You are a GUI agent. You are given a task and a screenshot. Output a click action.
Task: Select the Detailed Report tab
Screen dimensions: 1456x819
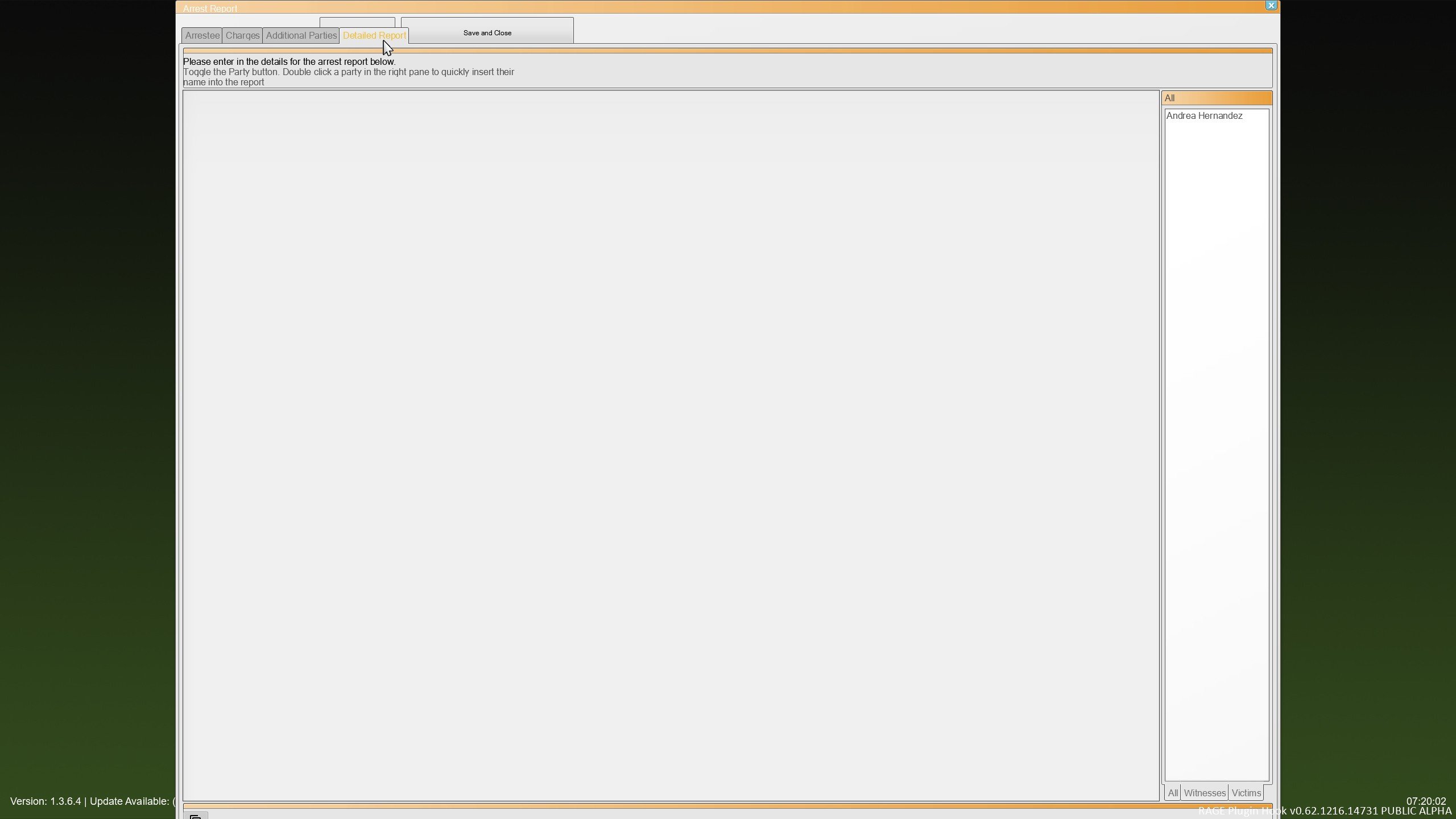(374, 35)
